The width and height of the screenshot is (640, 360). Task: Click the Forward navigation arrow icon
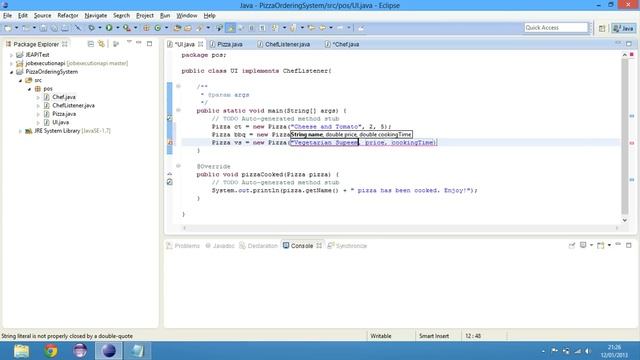(x=340, y=28)
